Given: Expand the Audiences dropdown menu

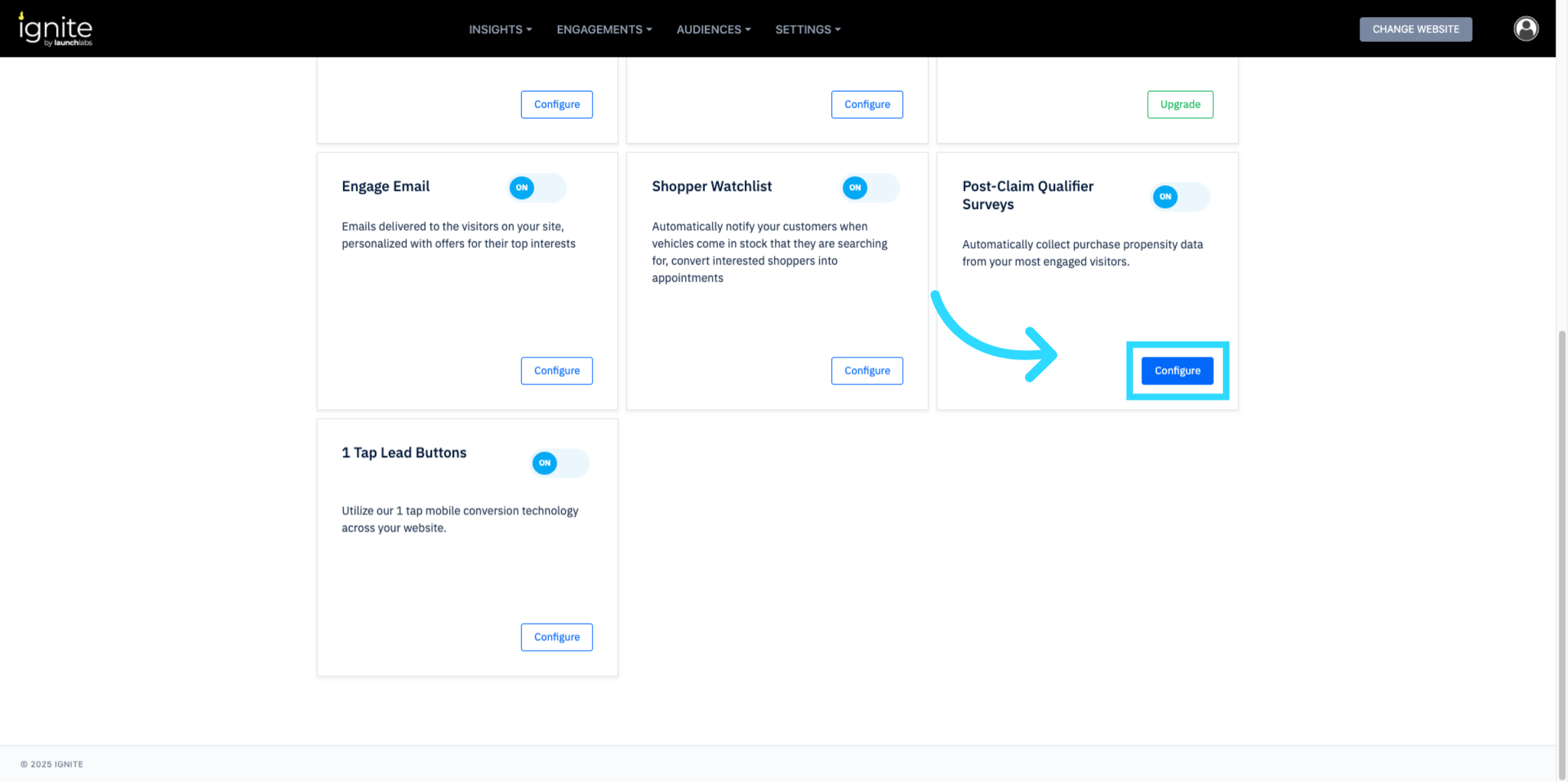Looking at the screenshot, I should click(713, 29).
